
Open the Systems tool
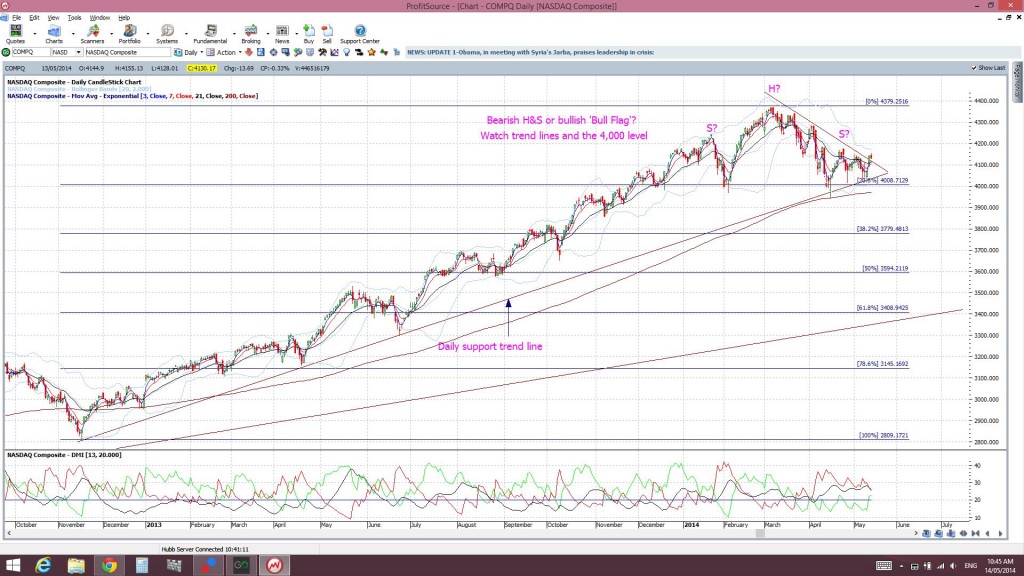pos(167,34)
